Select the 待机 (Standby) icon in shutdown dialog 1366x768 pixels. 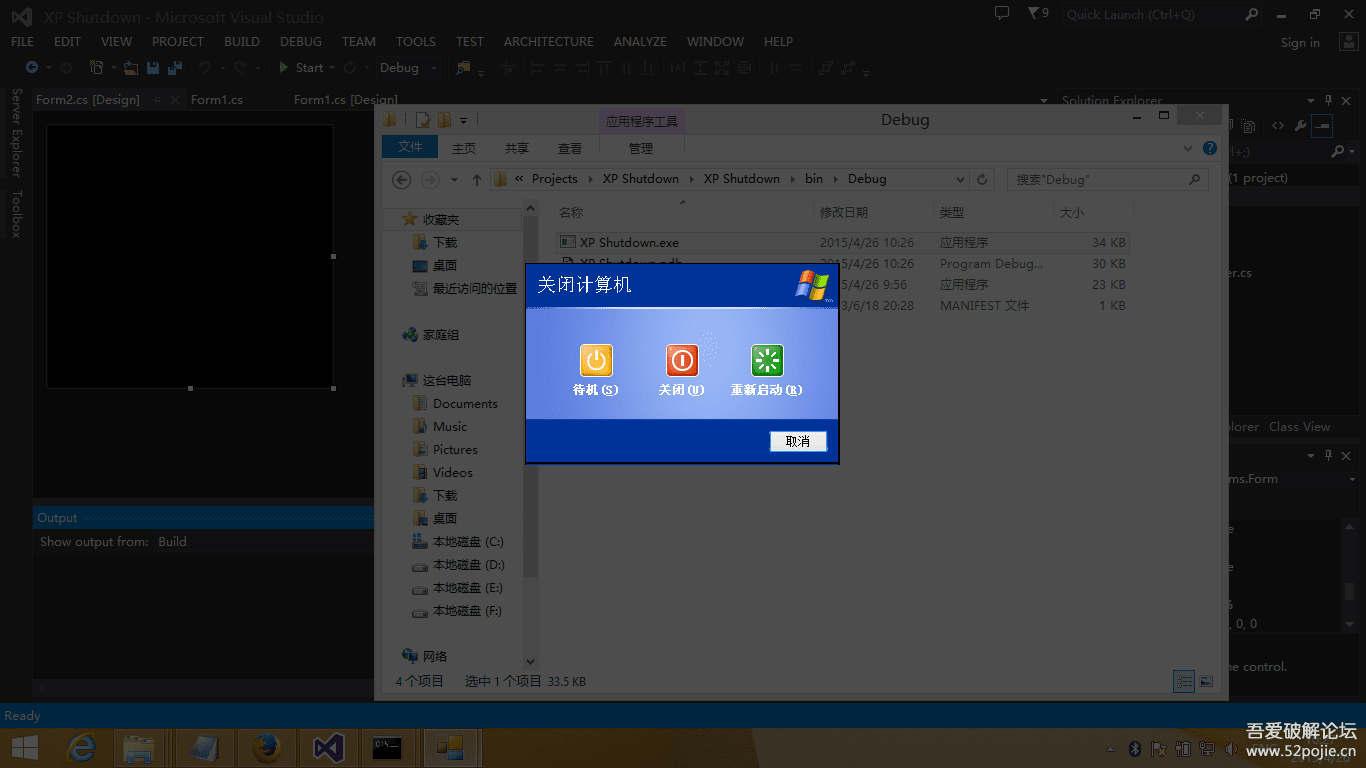tap(595, 361)
